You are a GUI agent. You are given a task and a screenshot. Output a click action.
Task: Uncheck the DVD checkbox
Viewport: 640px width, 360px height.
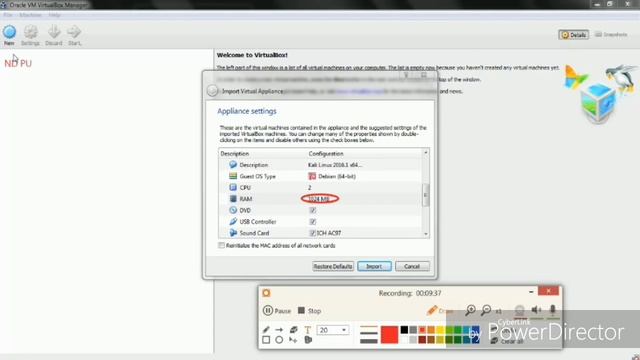click(313, 210)
